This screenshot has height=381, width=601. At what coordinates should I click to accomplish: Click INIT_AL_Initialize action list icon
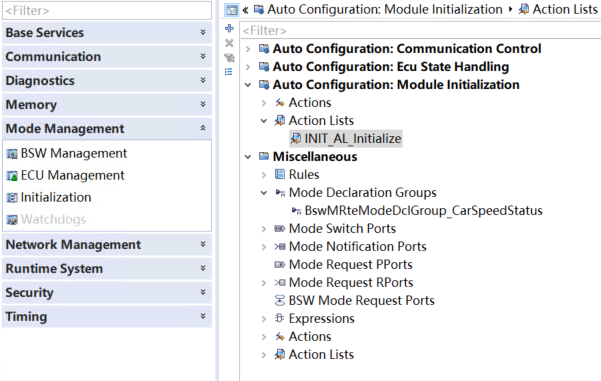296,138
